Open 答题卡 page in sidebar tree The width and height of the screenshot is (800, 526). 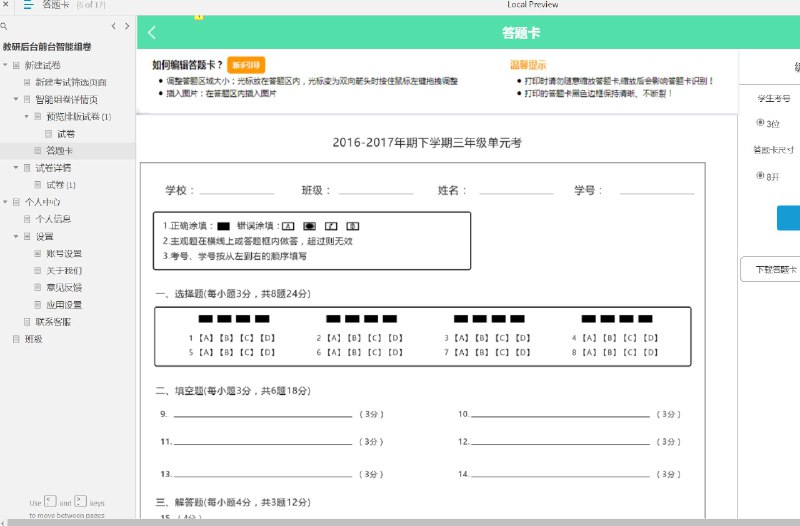[x=59, y=151]
